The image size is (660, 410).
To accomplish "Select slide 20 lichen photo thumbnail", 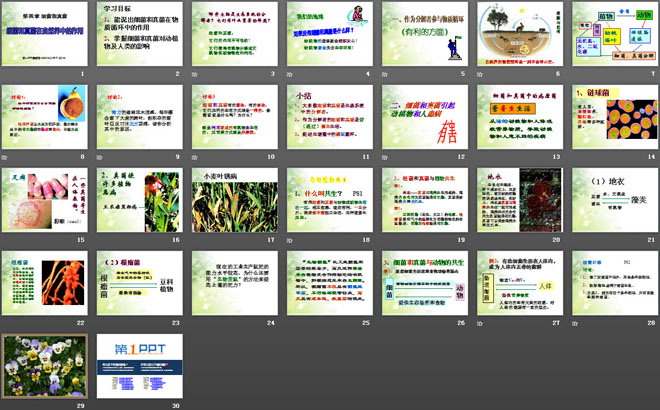I will (520, 200).
